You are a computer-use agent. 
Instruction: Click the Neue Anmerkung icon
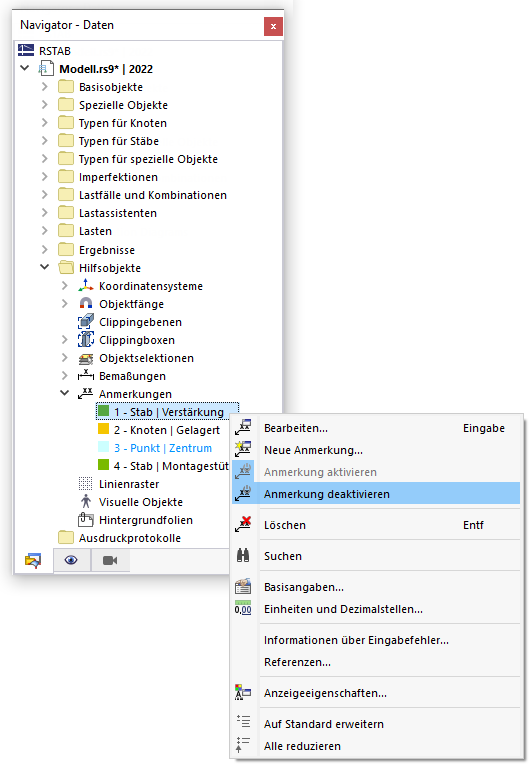(x=243, y=450)
